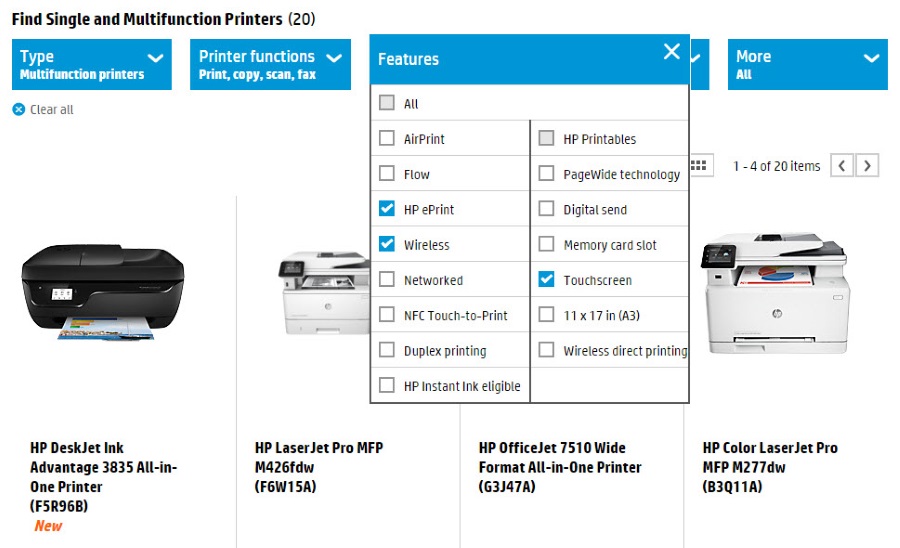Screen dimensions: 900x548
Task: Uncheck the HP ePrint checkbox
Action: pos(387,209)
